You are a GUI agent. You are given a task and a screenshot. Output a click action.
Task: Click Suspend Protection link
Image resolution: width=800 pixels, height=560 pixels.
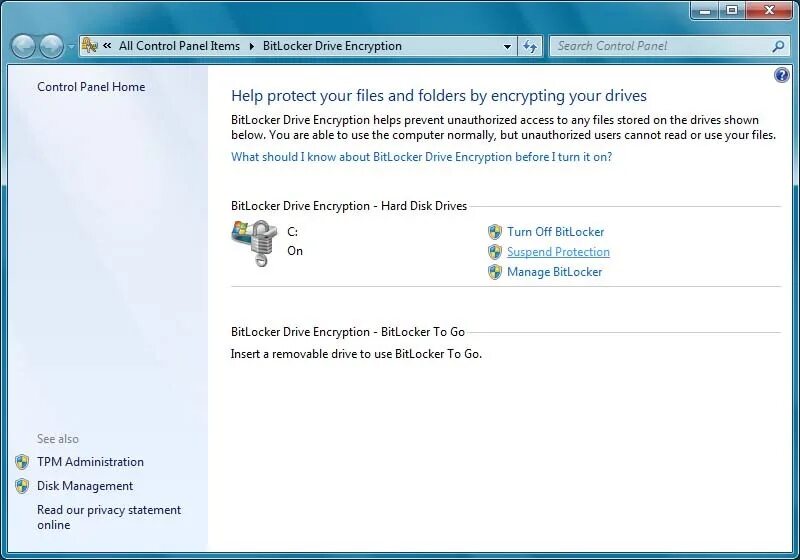coord(558,252)
